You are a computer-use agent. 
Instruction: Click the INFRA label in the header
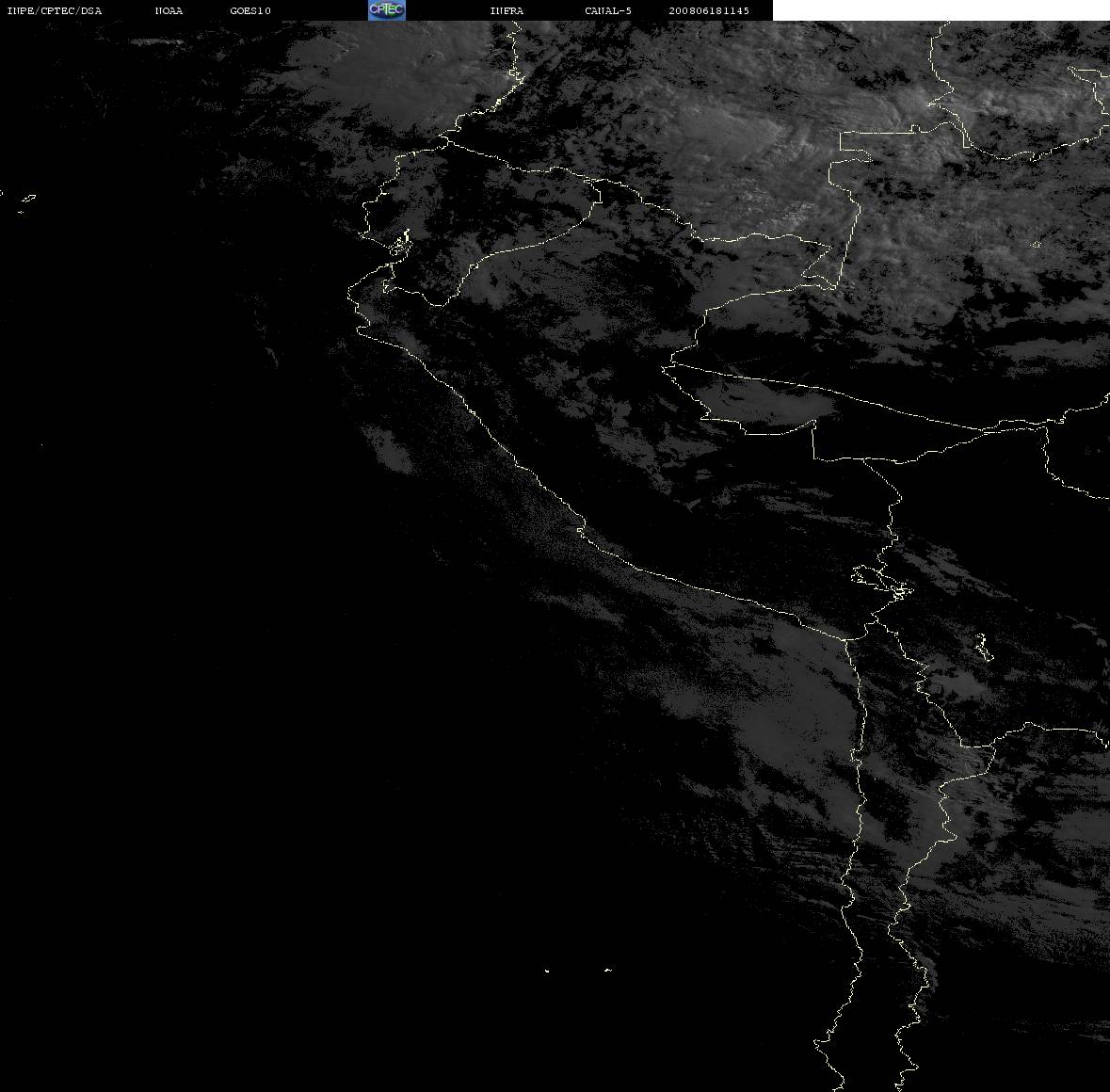point(507,10)
